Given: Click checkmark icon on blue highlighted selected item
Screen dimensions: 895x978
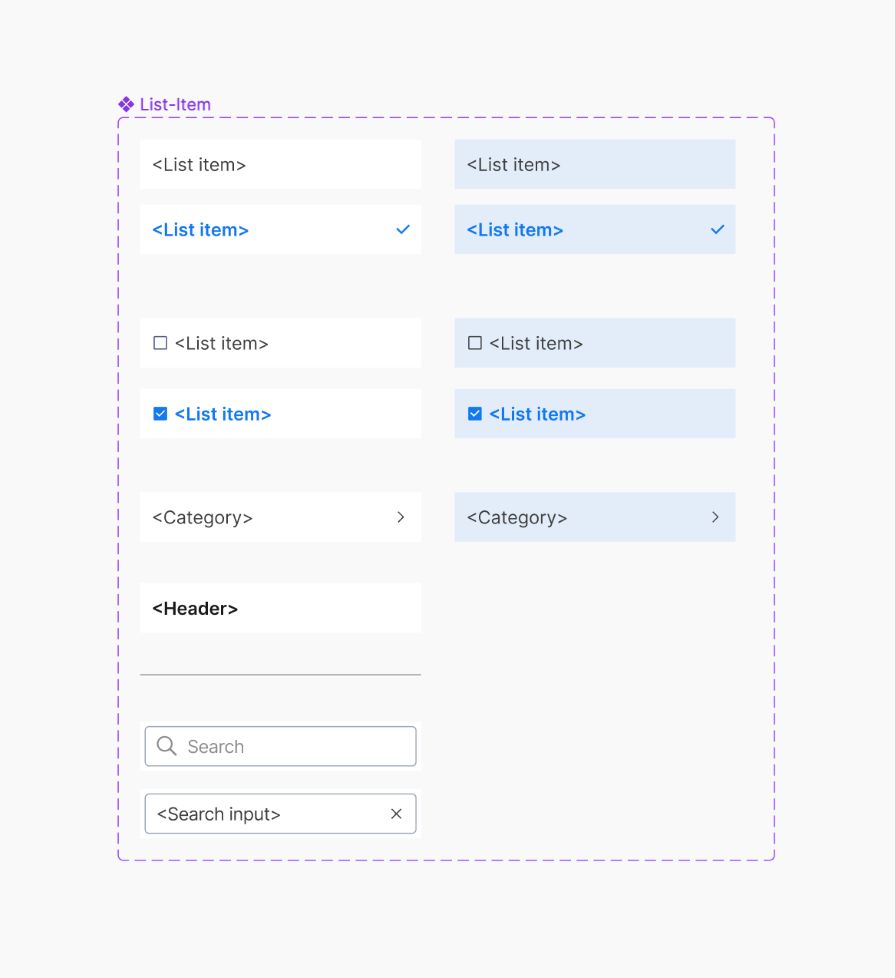Looking at the screenshot, I should click(717, 229).
